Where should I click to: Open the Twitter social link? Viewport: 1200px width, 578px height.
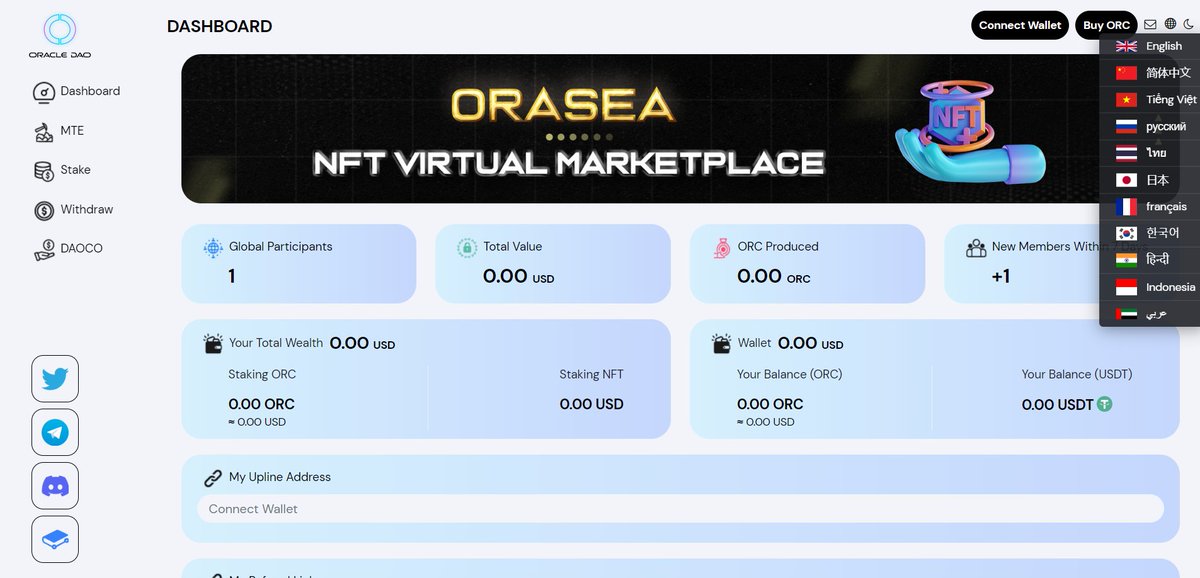pyautogui.click(x=55, y=379)
